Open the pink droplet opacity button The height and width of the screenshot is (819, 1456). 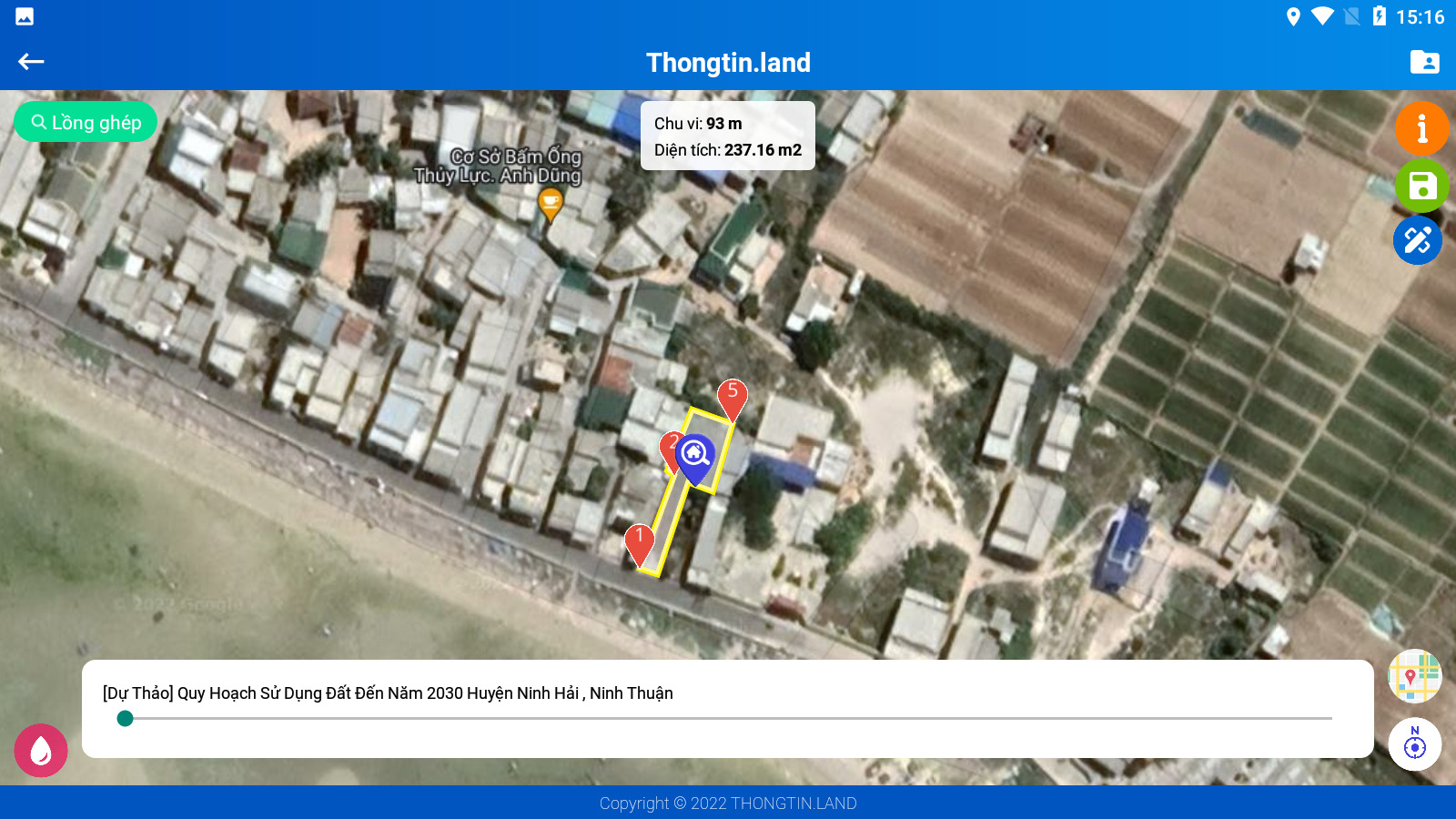coord(41,751)
